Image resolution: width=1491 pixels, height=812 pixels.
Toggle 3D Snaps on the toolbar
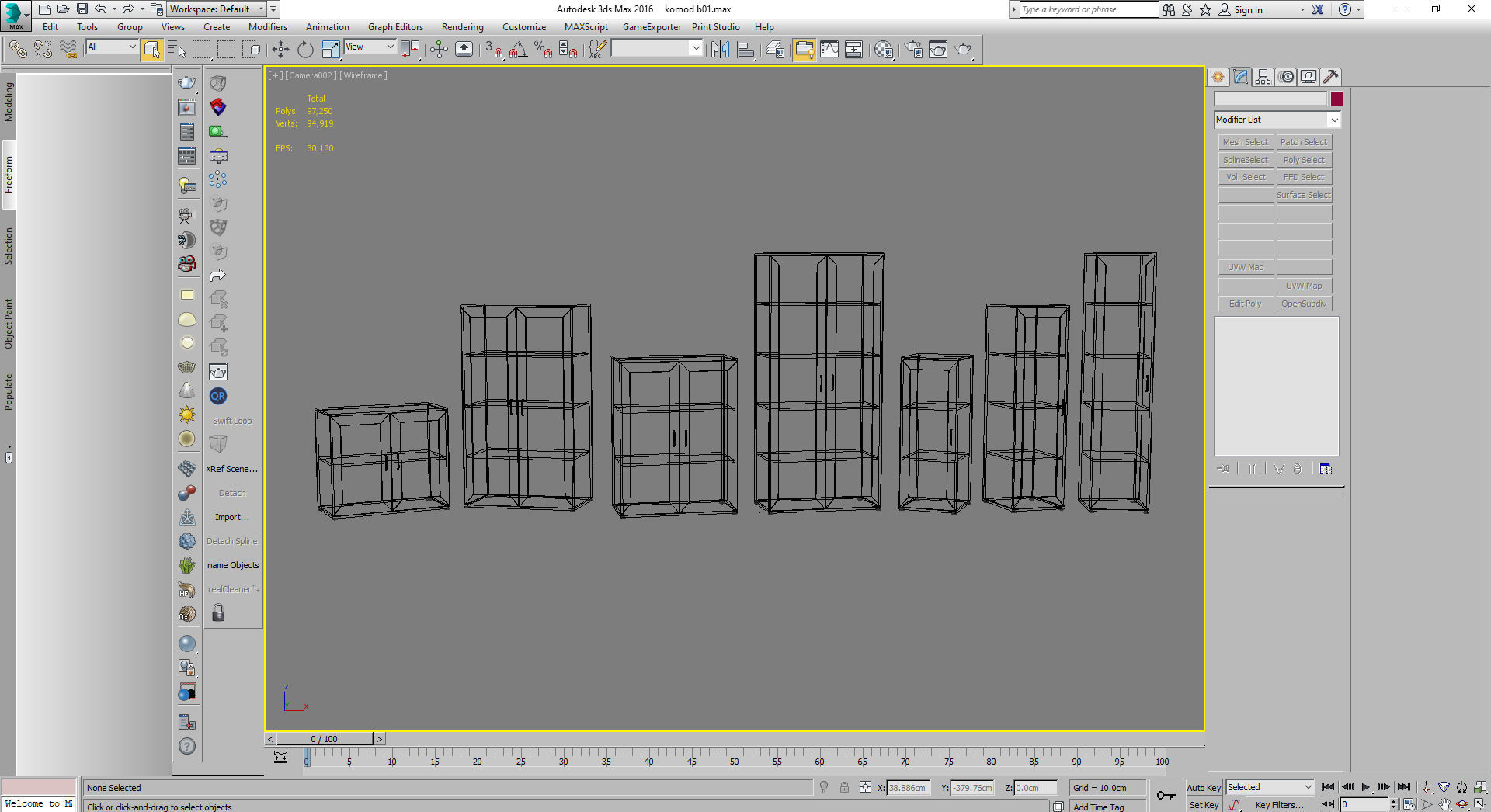tap(493, 50)
